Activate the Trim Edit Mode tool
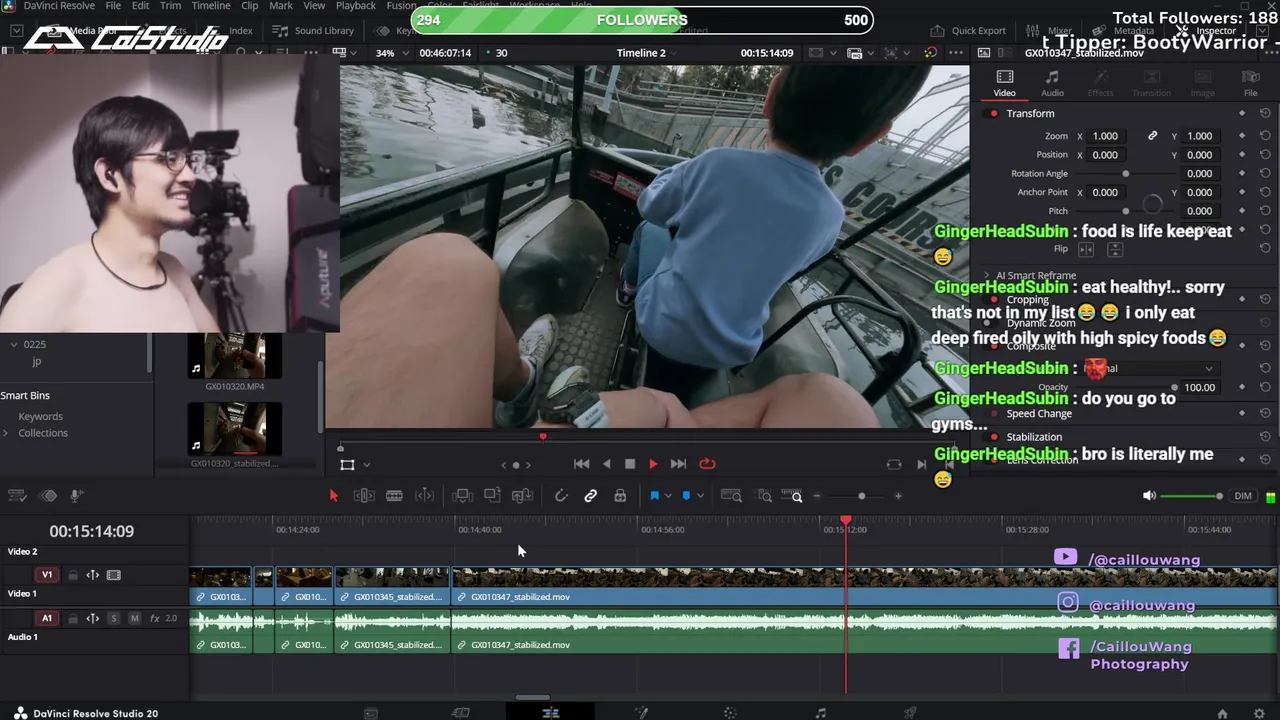 click(364, 496)
